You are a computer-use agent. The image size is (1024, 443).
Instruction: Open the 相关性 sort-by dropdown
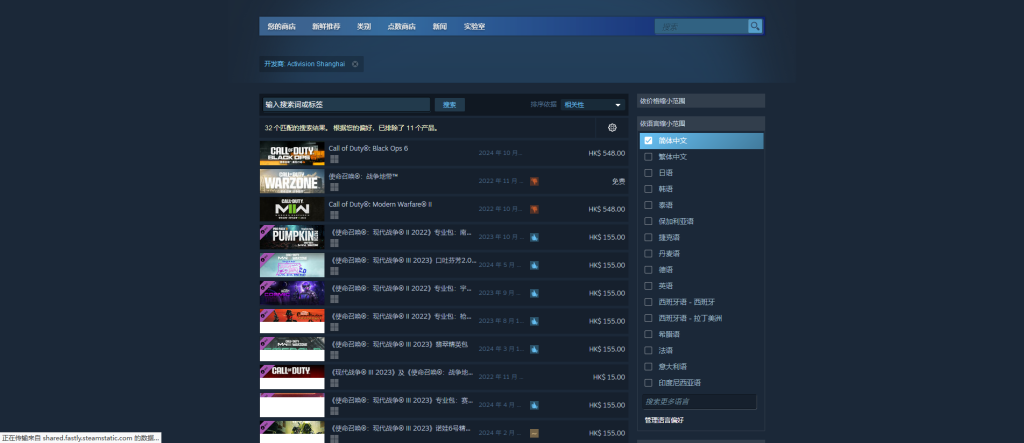click(592, 105)
